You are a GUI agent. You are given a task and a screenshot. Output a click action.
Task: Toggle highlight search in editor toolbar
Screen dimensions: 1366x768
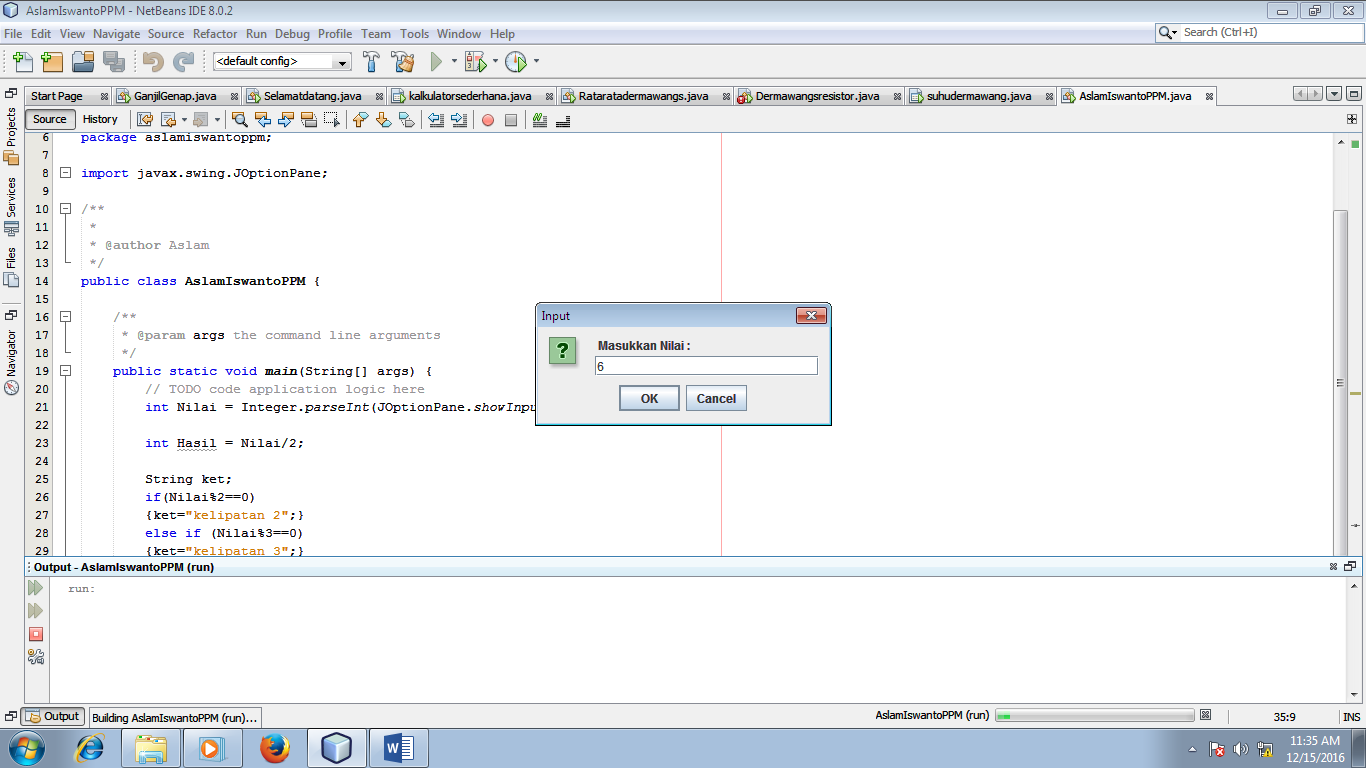point(309,120)
